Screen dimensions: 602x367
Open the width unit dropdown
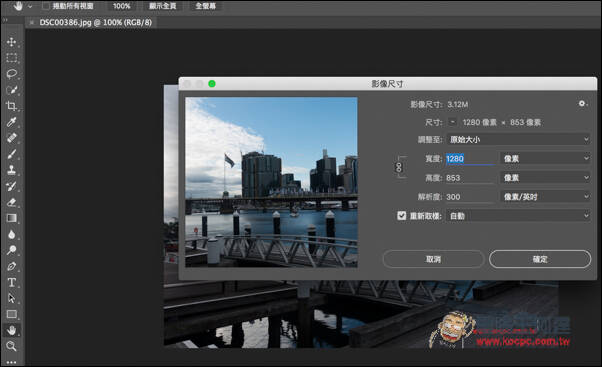pos(545,159)
